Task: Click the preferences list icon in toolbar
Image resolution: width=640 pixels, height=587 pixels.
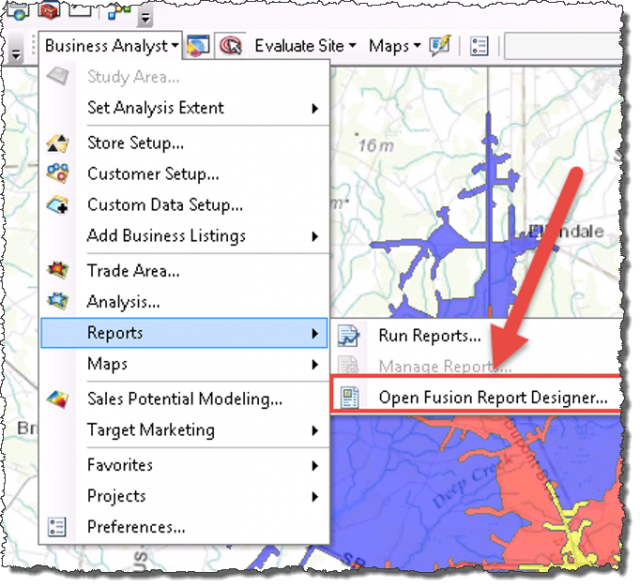Action: [x=478, y=46]
